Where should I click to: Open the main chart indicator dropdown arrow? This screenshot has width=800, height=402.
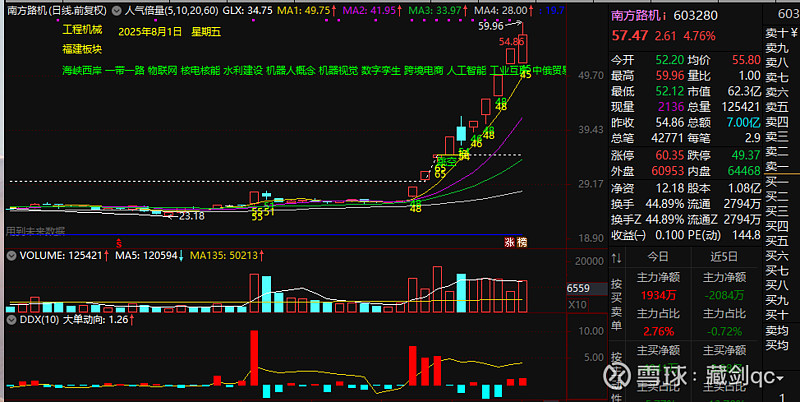117,10
